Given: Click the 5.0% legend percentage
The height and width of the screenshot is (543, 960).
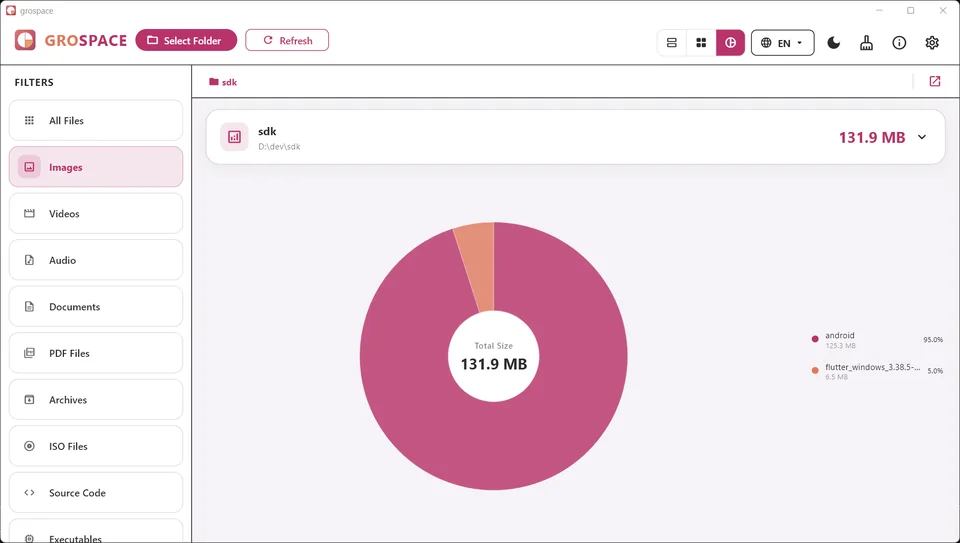Looking at the screenshot, I should [935, 371].
